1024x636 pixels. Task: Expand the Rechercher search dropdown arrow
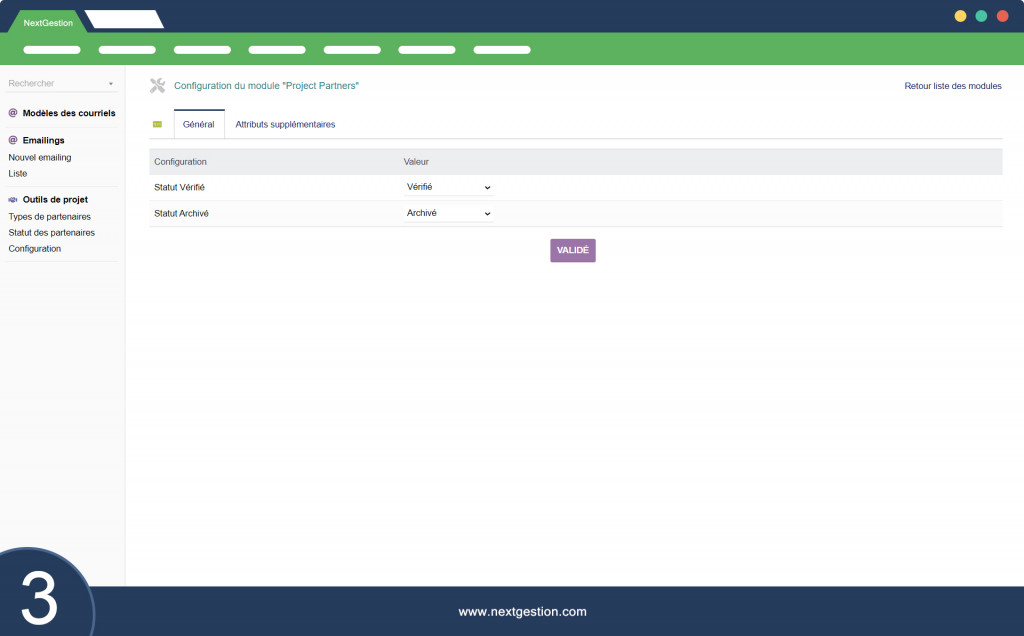tap(110, 84)
